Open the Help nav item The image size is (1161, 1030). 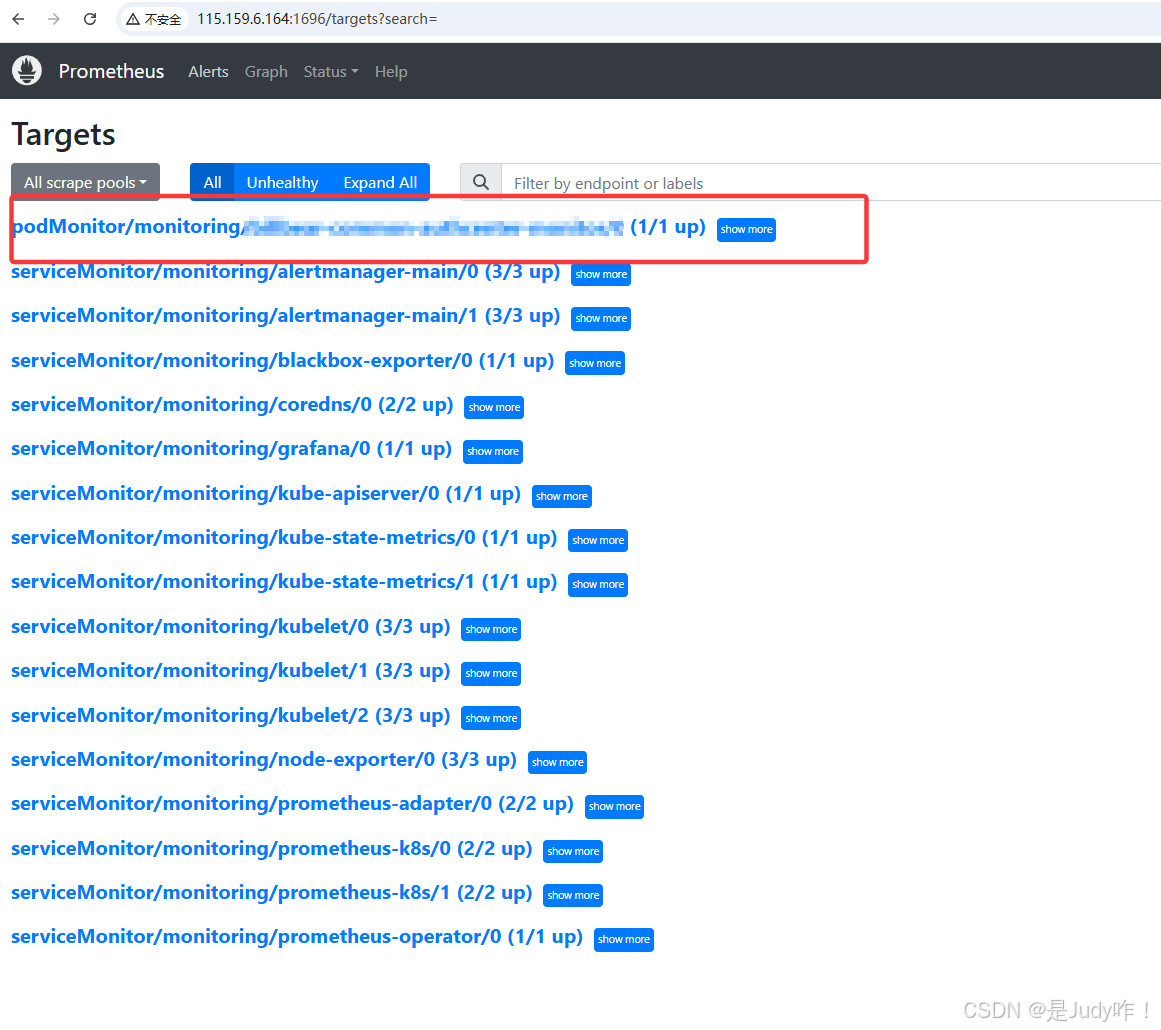click(391, 72)
